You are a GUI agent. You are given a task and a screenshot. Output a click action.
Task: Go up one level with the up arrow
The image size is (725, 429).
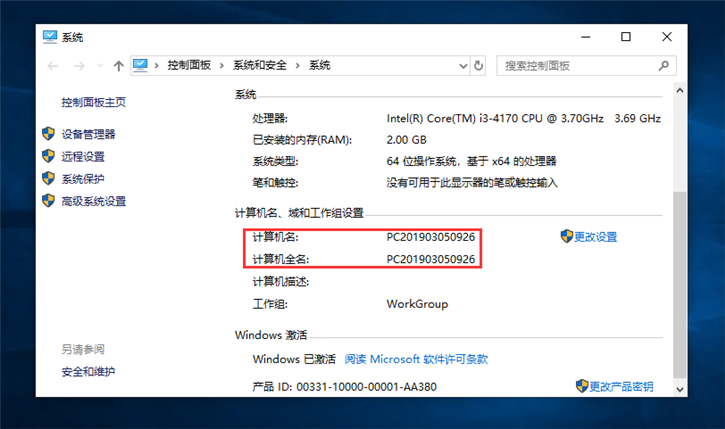[x=119, y=65]
